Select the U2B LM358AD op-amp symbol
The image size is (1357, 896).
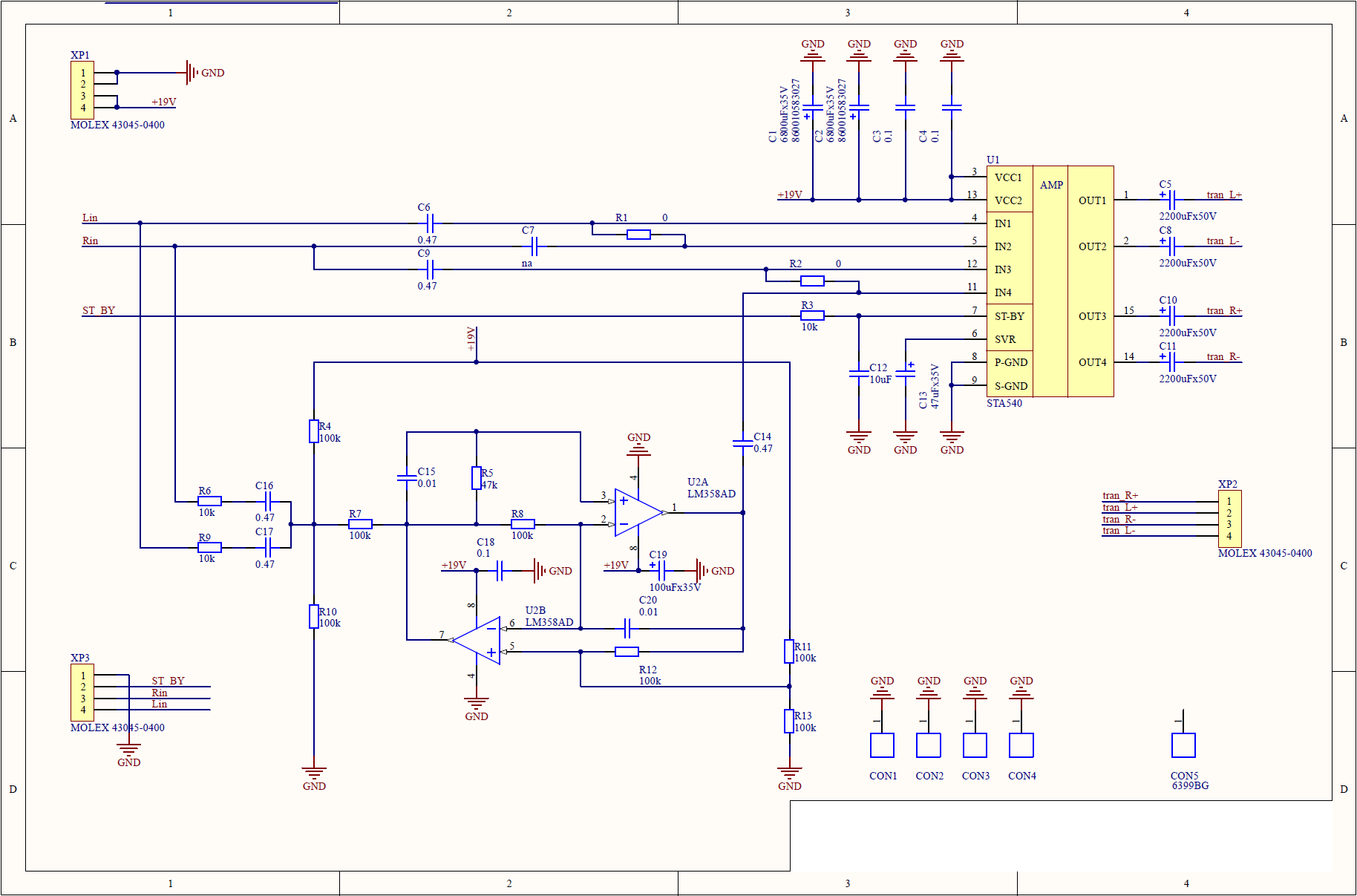coord(477,640)
